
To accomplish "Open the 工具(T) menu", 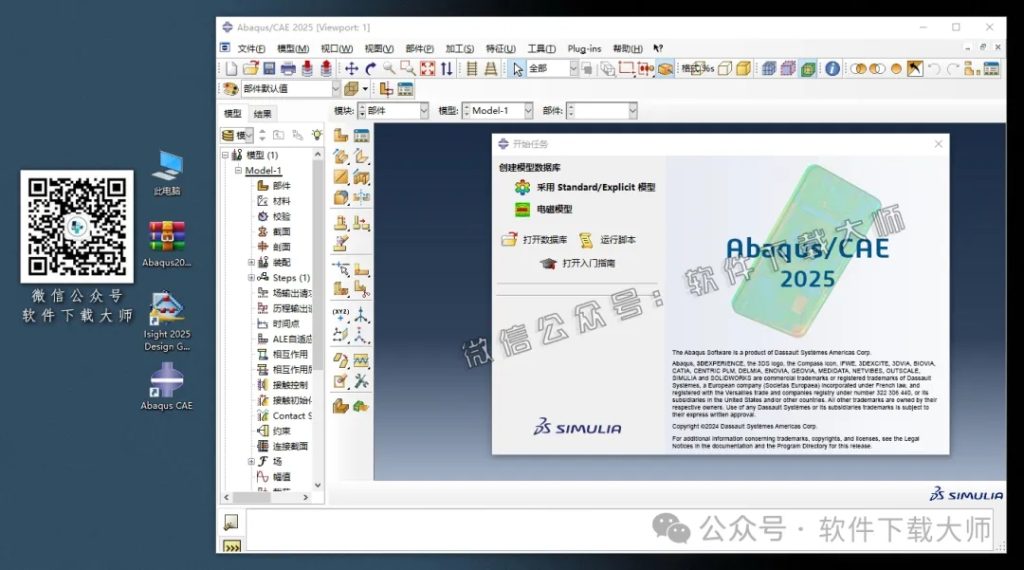I will (x=541, y=48).
